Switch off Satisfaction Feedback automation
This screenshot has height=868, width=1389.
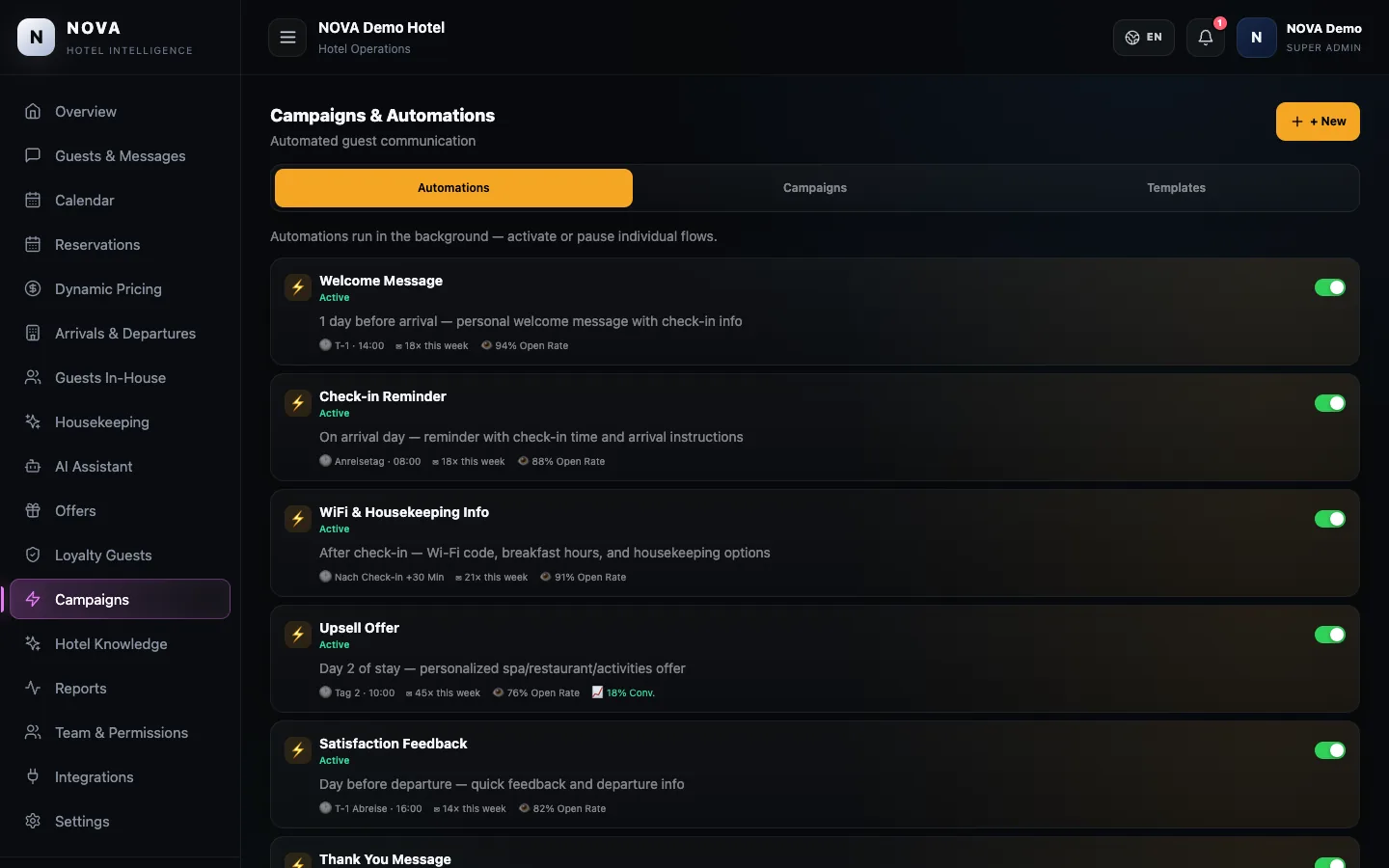(x=1330, y=750)
